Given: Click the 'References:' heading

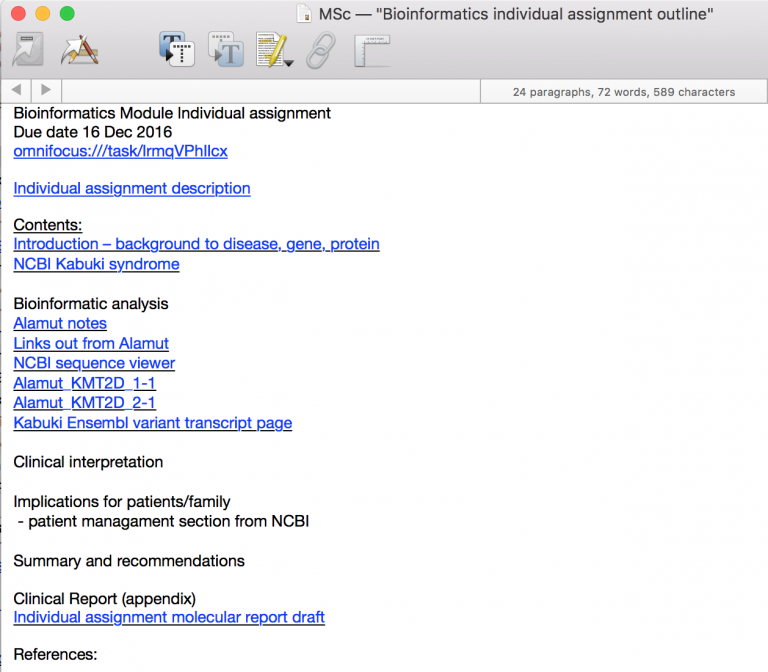Looking at the screenshot, I should [x=55, y=654].
